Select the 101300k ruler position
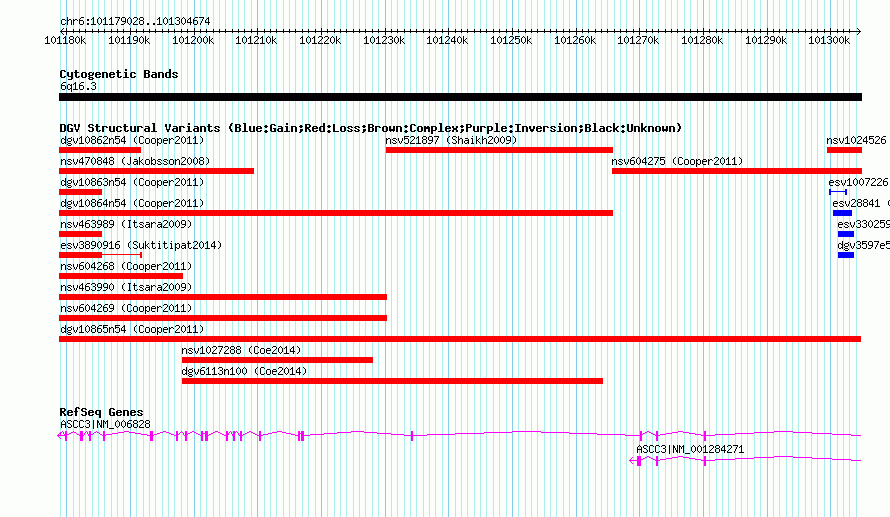 click(829, 40)
